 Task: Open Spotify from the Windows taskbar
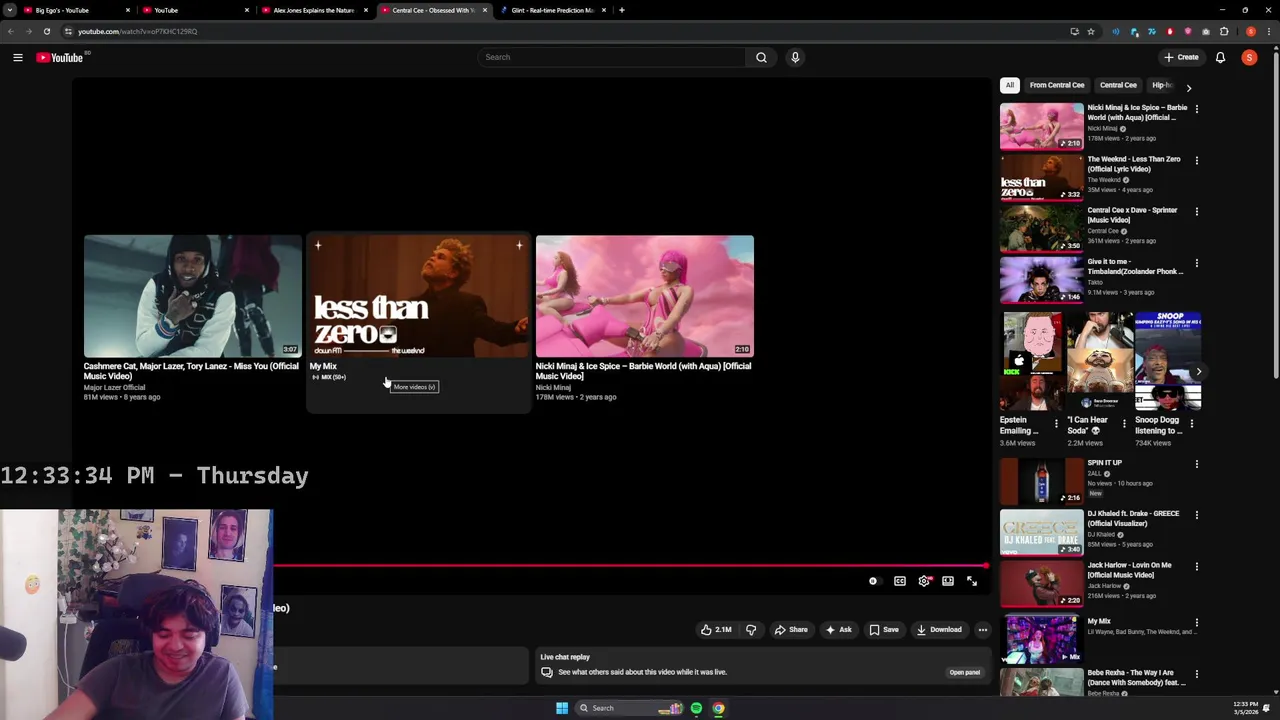(x=696, y=708)
